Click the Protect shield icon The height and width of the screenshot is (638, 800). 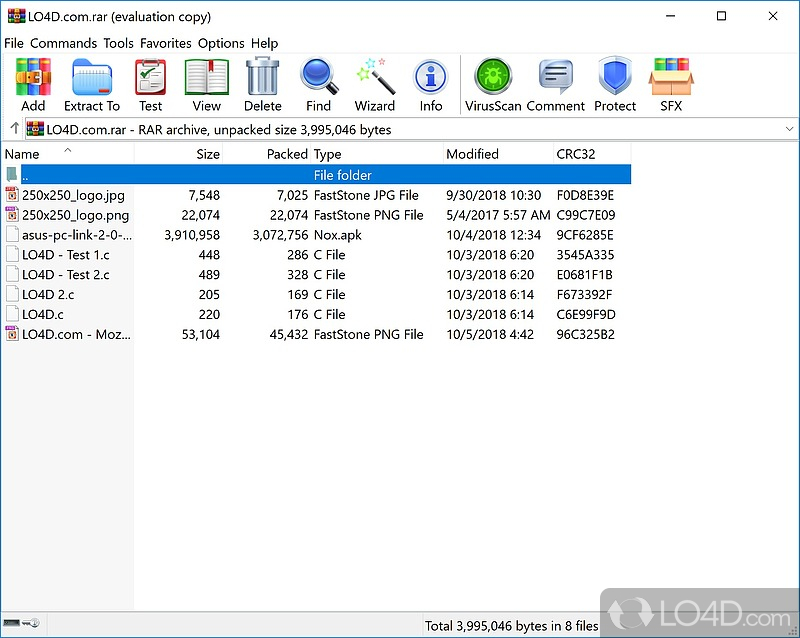click(x=615, y=84)
